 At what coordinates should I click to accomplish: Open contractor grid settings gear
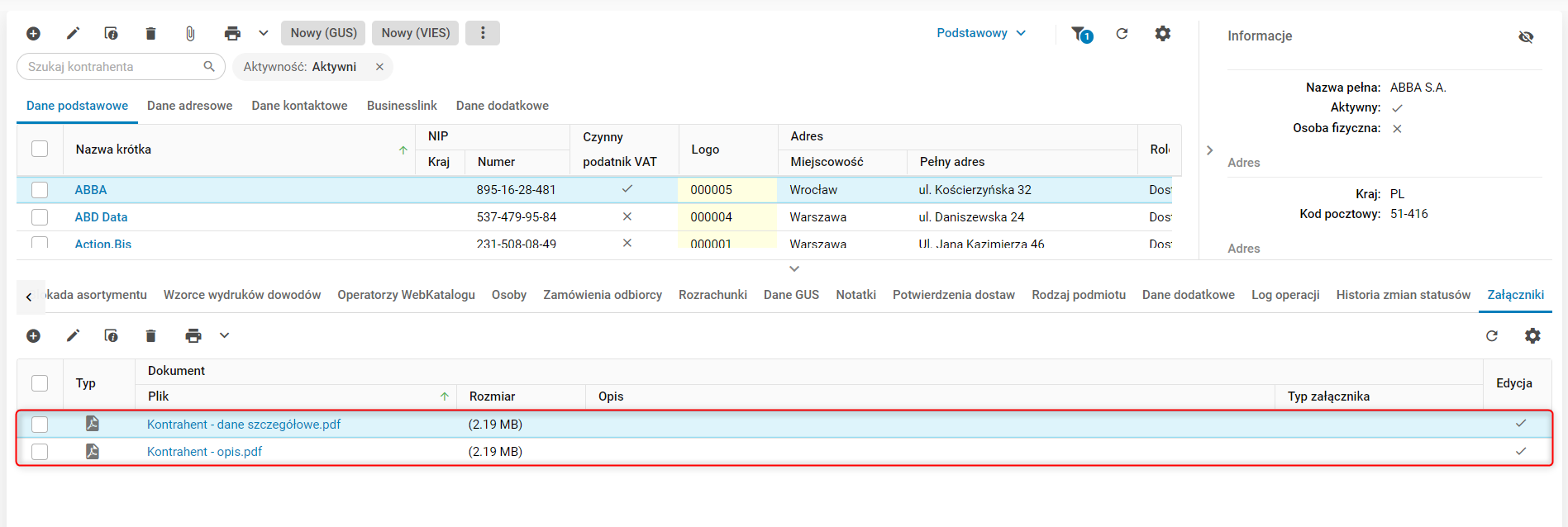point(1163,33)
